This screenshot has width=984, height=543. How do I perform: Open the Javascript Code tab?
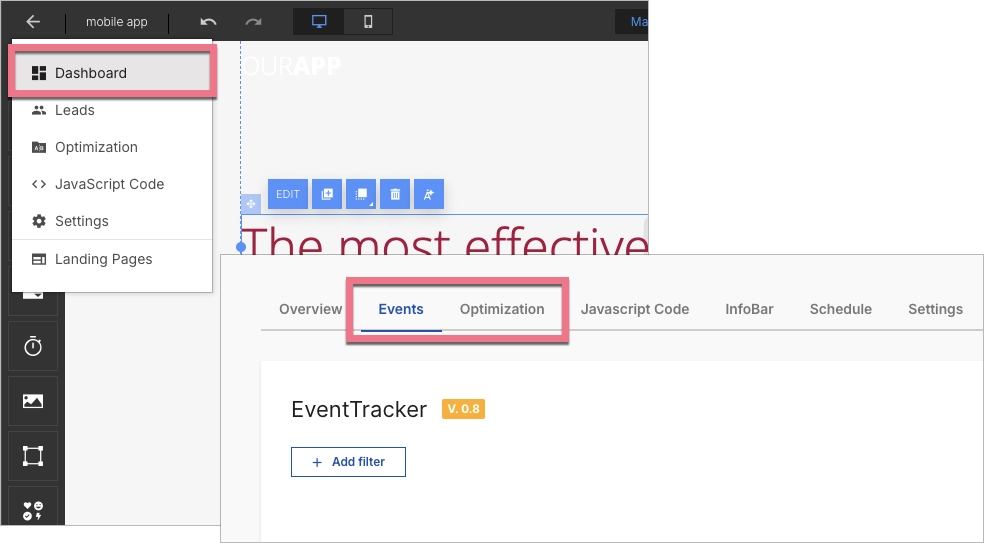click(x=634, y=309)
